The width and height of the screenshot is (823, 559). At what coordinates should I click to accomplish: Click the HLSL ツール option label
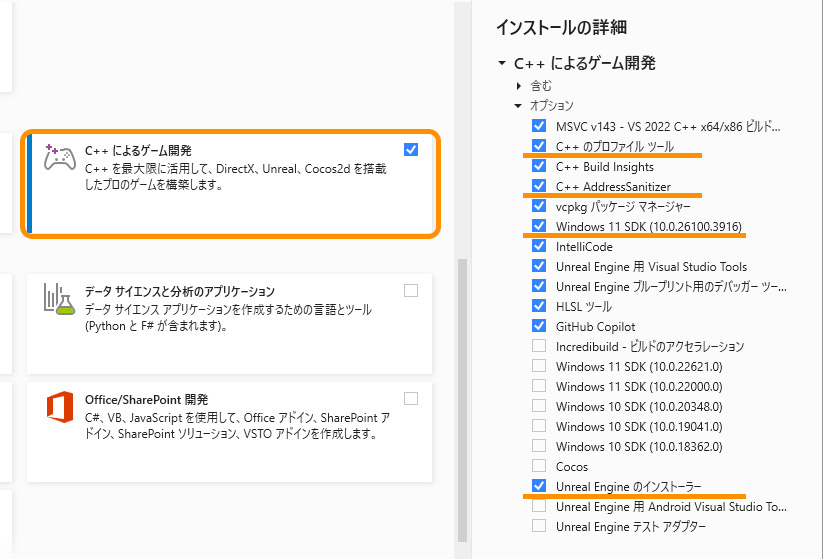click(x=584, y=307)
